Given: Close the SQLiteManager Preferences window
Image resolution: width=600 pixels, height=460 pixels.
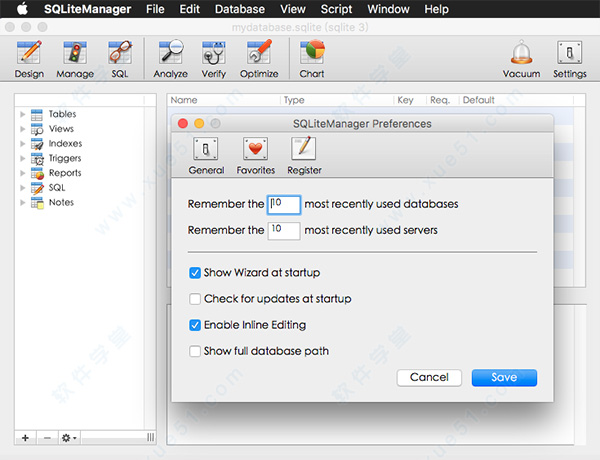Looking at the screenshot, I should [x=183, y=124].
